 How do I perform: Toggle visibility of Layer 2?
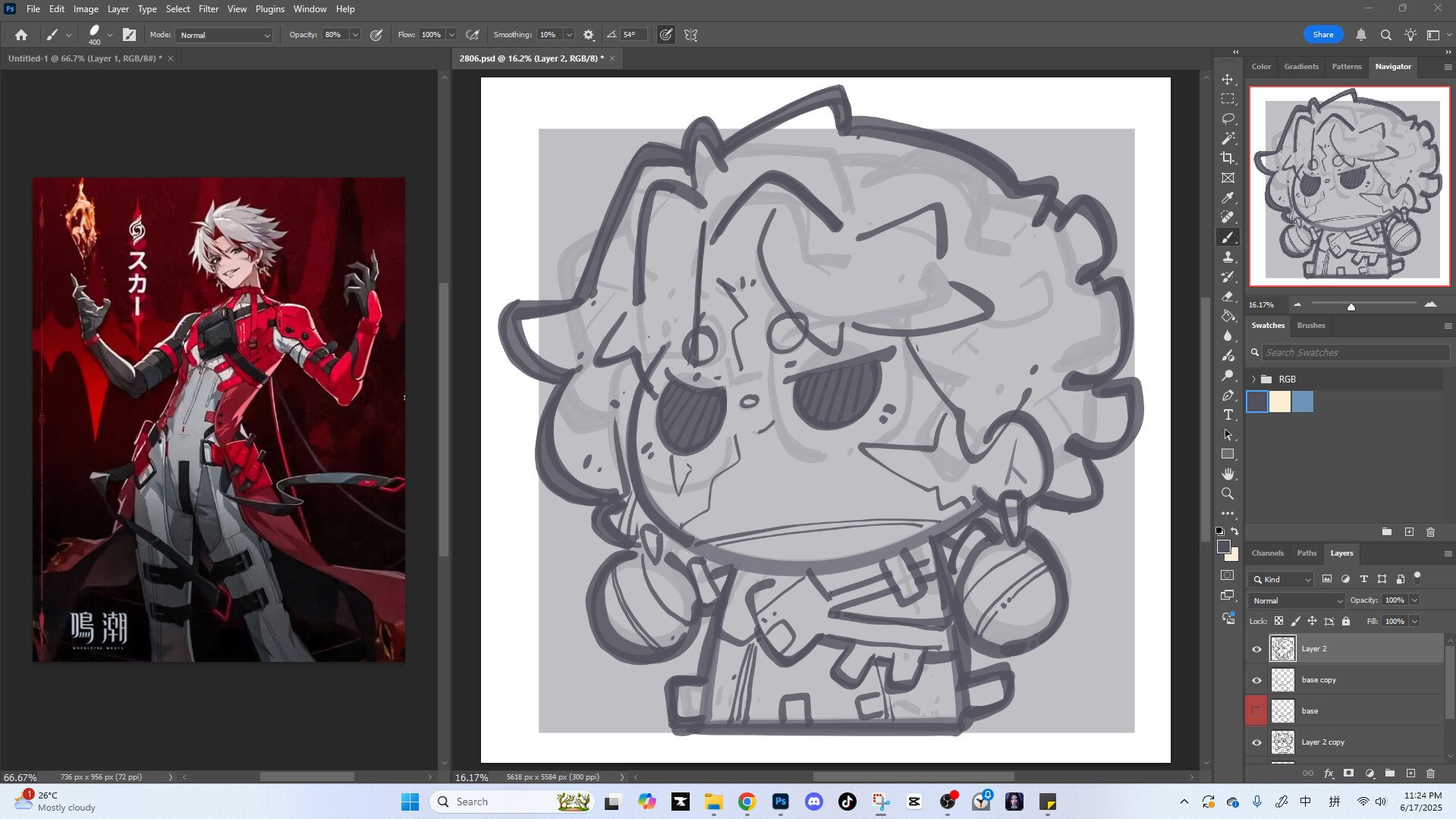tap(1256, 649)
